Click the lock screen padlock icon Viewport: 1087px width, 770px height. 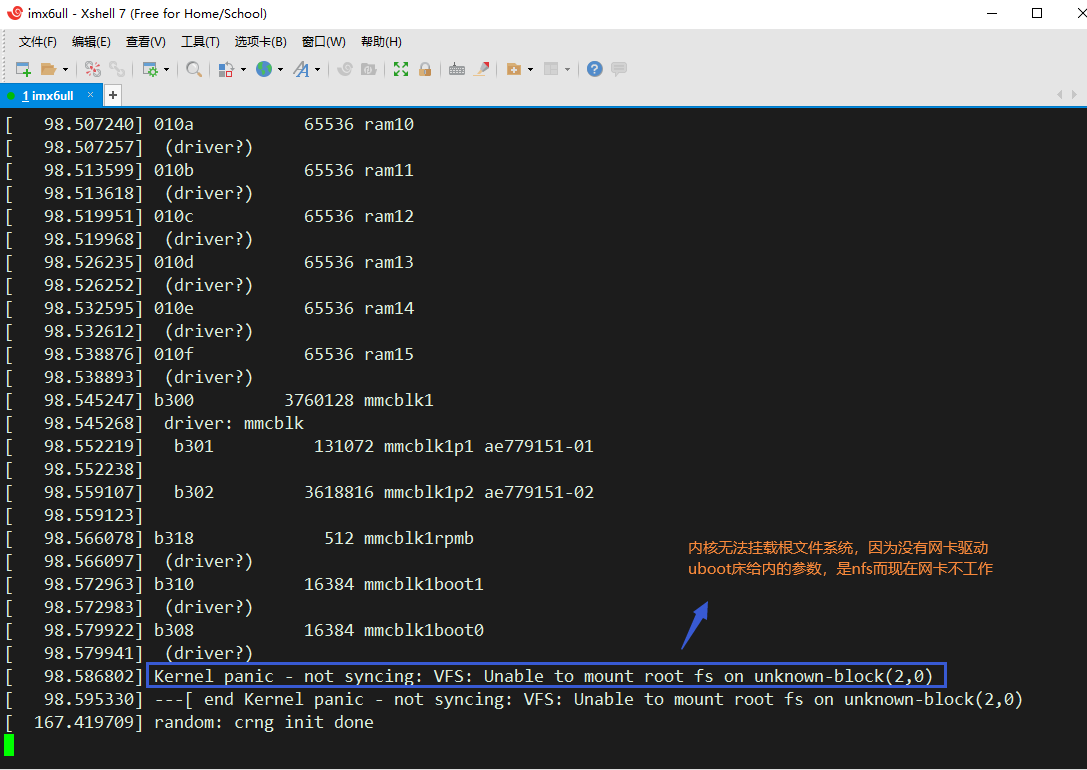(425, 69)
